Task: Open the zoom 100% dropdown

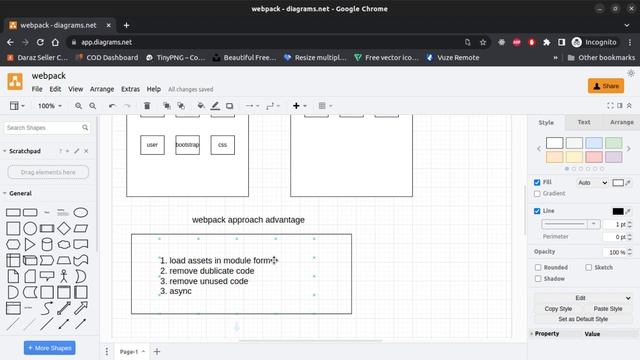Action: [x=50, y=106]
